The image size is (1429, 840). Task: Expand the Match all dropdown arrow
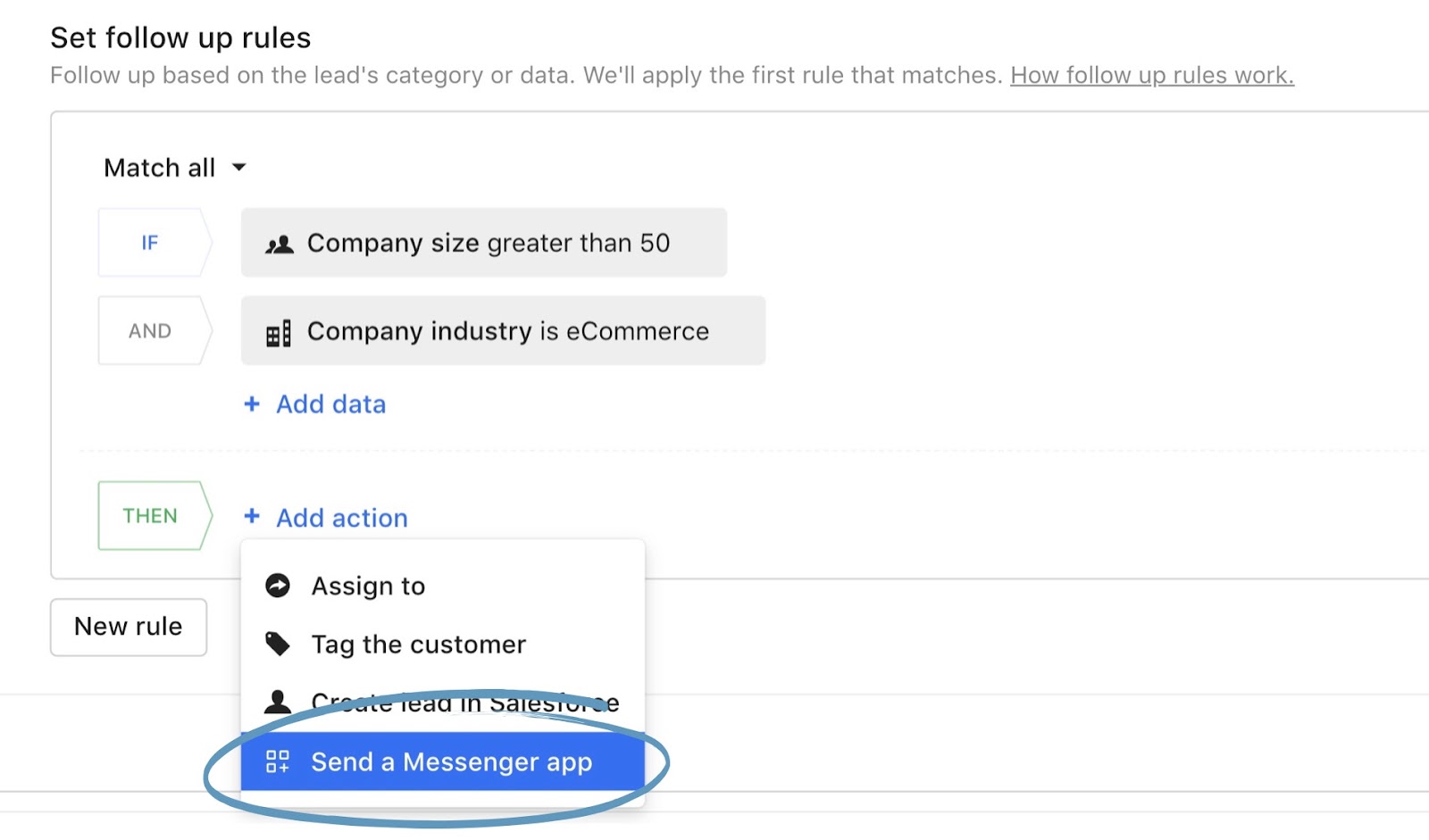239,168
